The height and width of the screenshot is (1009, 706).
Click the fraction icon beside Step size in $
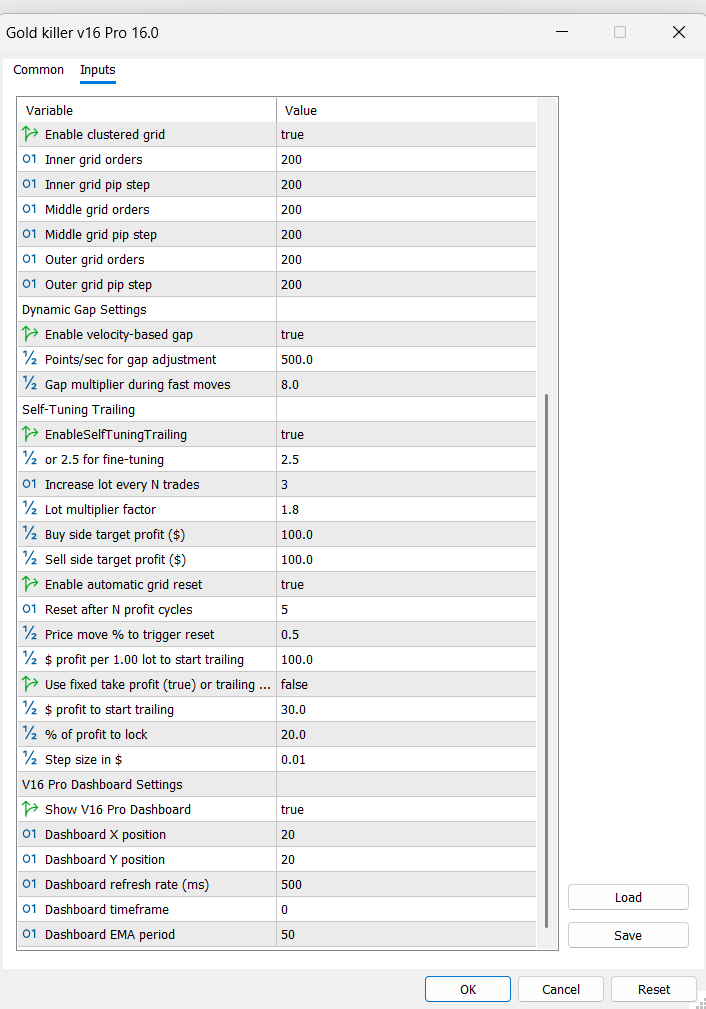point(30,759)
